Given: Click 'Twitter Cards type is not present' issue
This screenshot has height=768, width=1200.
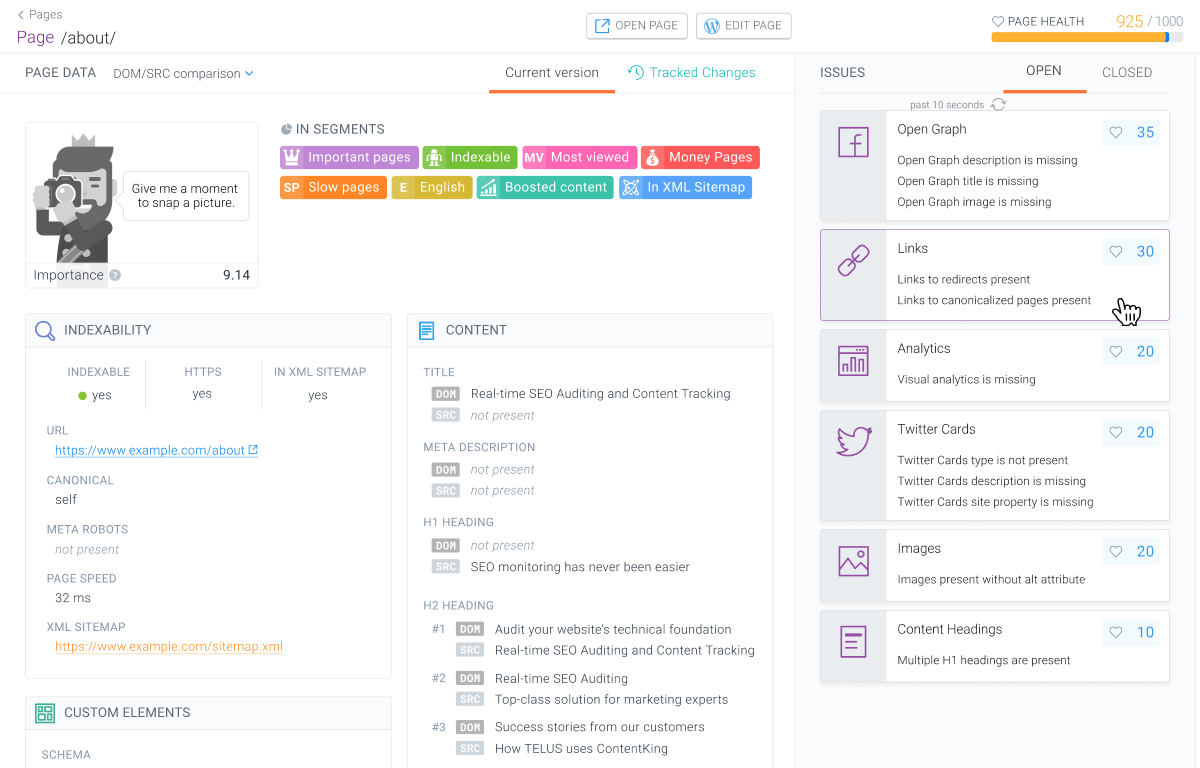Looking at the screenshot, I should 983,461.
